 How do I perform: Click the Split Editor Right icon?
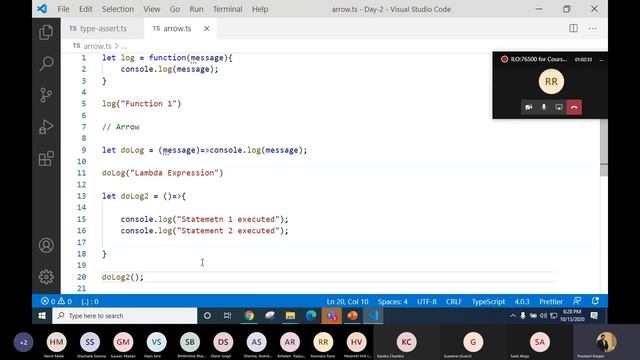click(x=573, y=28)
